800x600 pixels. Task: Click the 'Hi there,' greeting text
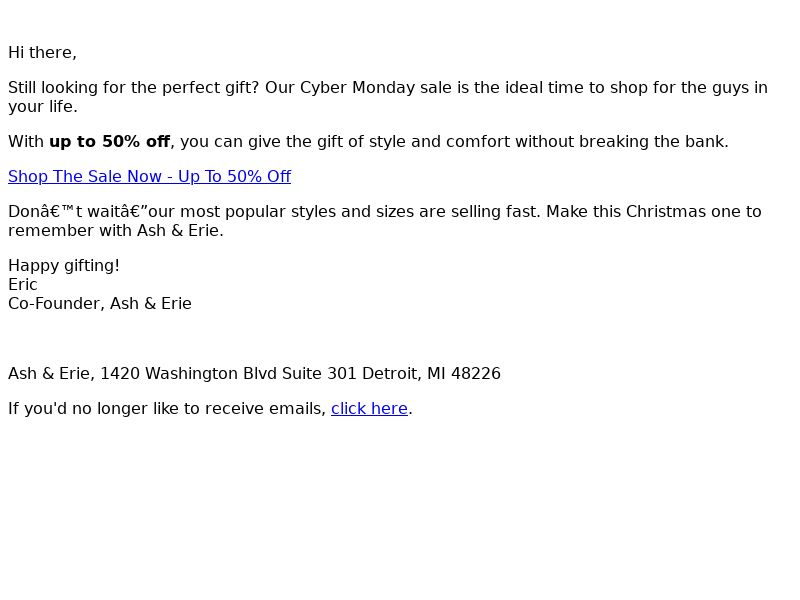(x=42, y=53)
